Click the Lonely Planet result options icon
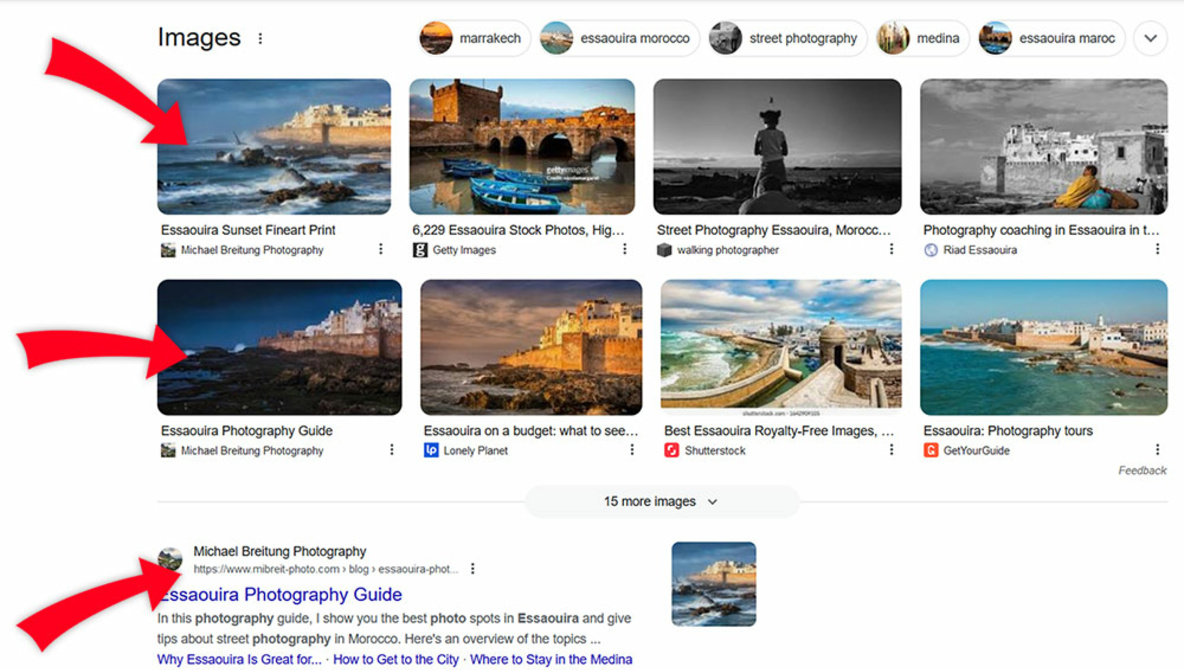The image size is (1184, 670). tap(632, 450)
